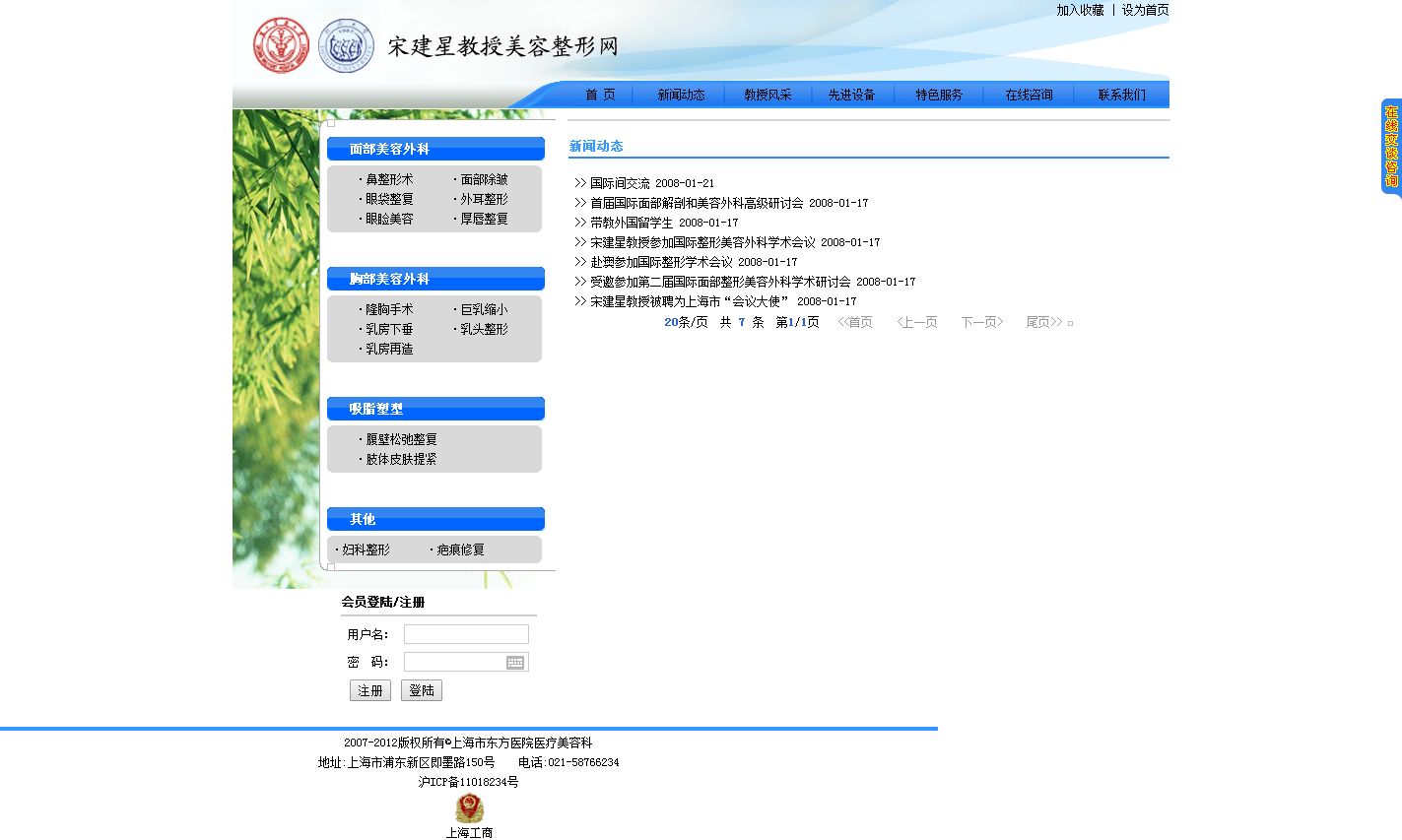Image resolution: width=1402 pixels, height=840 pixels.
Task: Click the red university emblem logo
Action: click(x=281, y=45)
